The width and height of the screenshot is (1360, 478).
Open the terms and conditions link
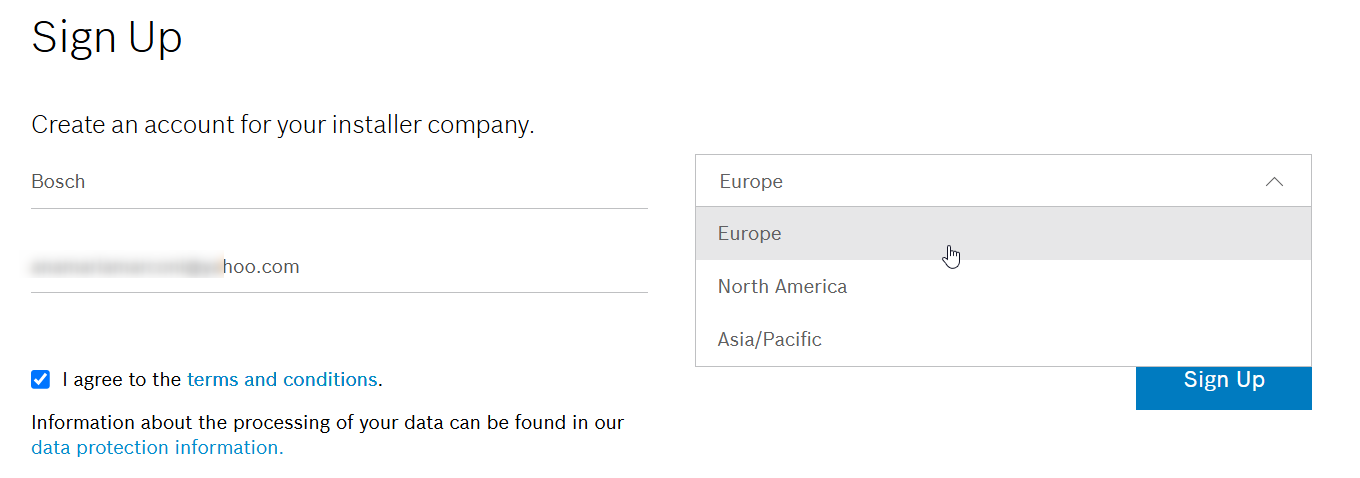coord(282,380)
